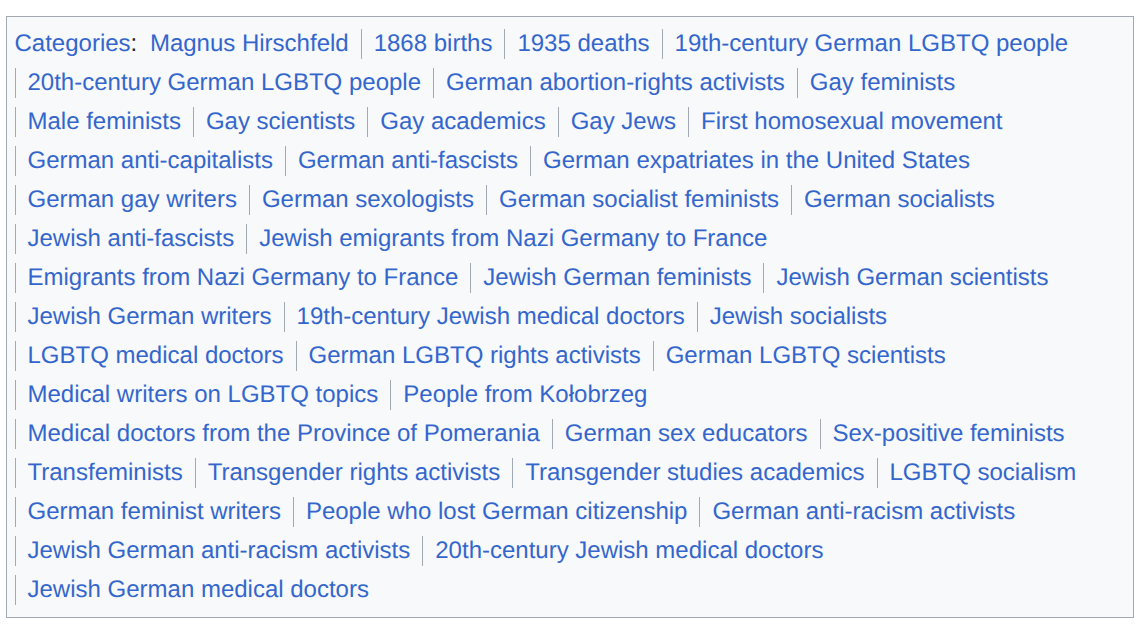The width and height of the screenshot is (1140, 624).
Task: Click People who lost German citizenship link
Action: point(496,511)
